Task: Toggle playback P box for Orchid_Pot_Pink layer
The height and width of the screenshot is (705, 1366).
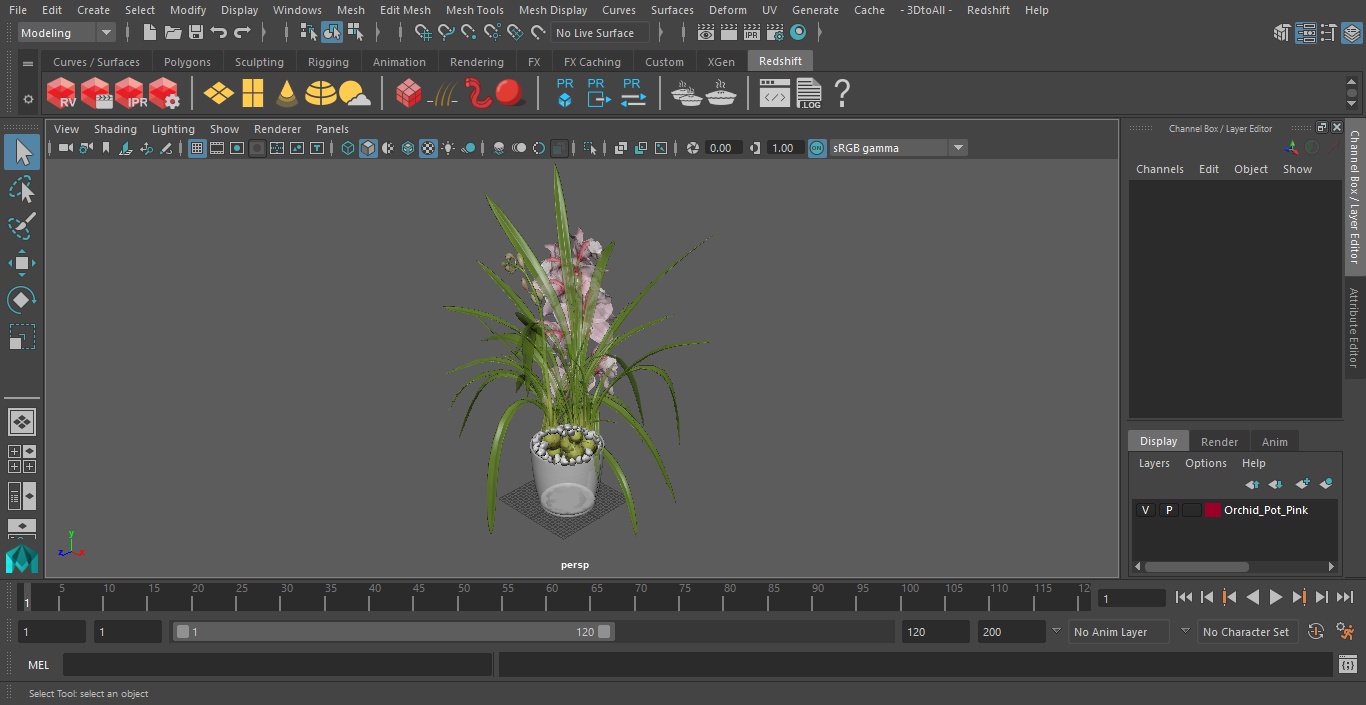Action: [x=1168, y=510]
